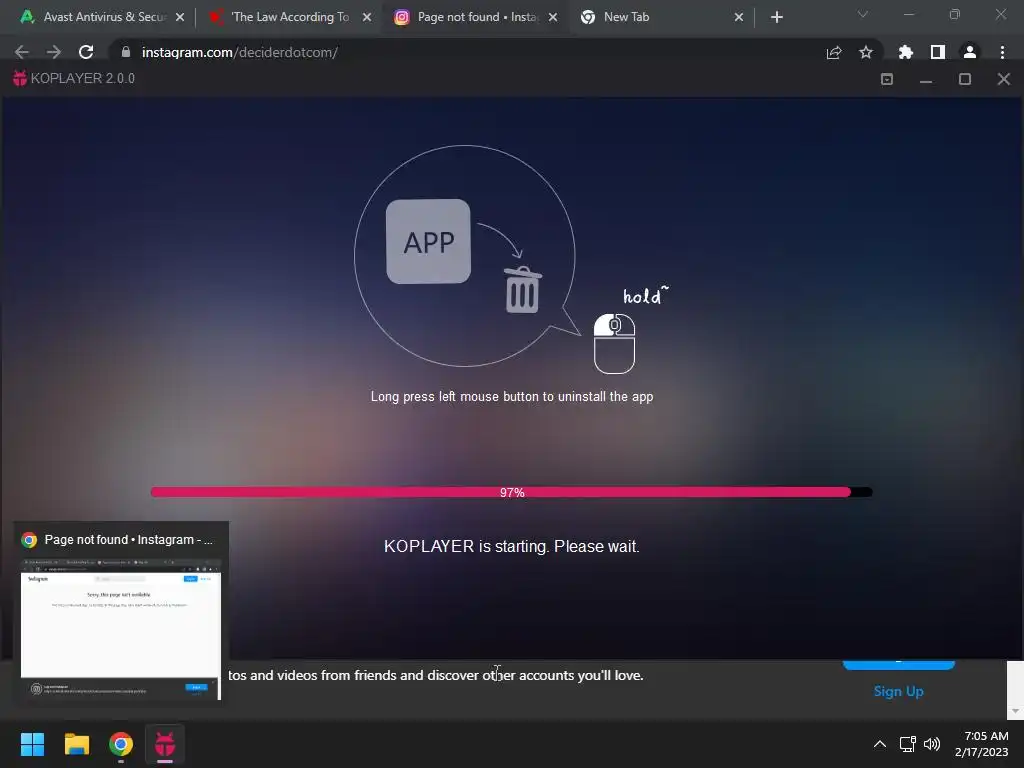Close the KOPLAYER window
Viewport: 1024px width, 768px height.
[1004, 79]
